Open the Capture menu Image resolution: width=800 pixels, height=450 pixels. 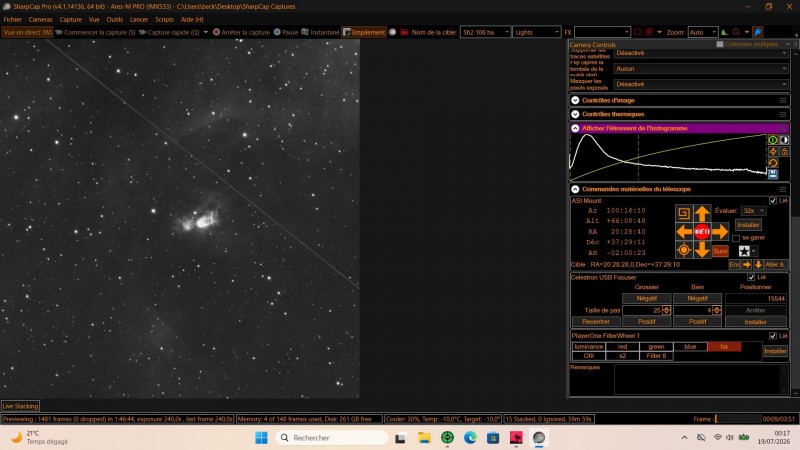click(70, 19)
